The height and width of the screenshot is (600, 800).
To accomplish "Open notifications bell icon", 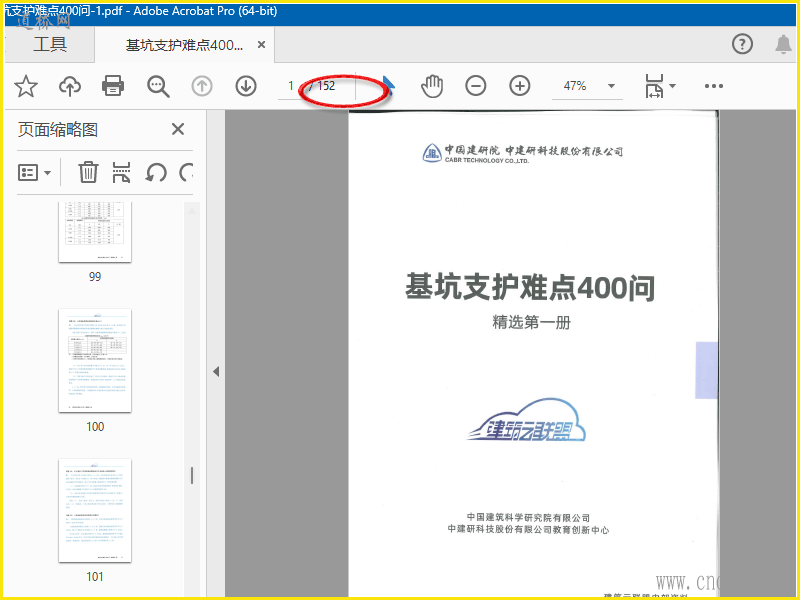I will 784,44.
